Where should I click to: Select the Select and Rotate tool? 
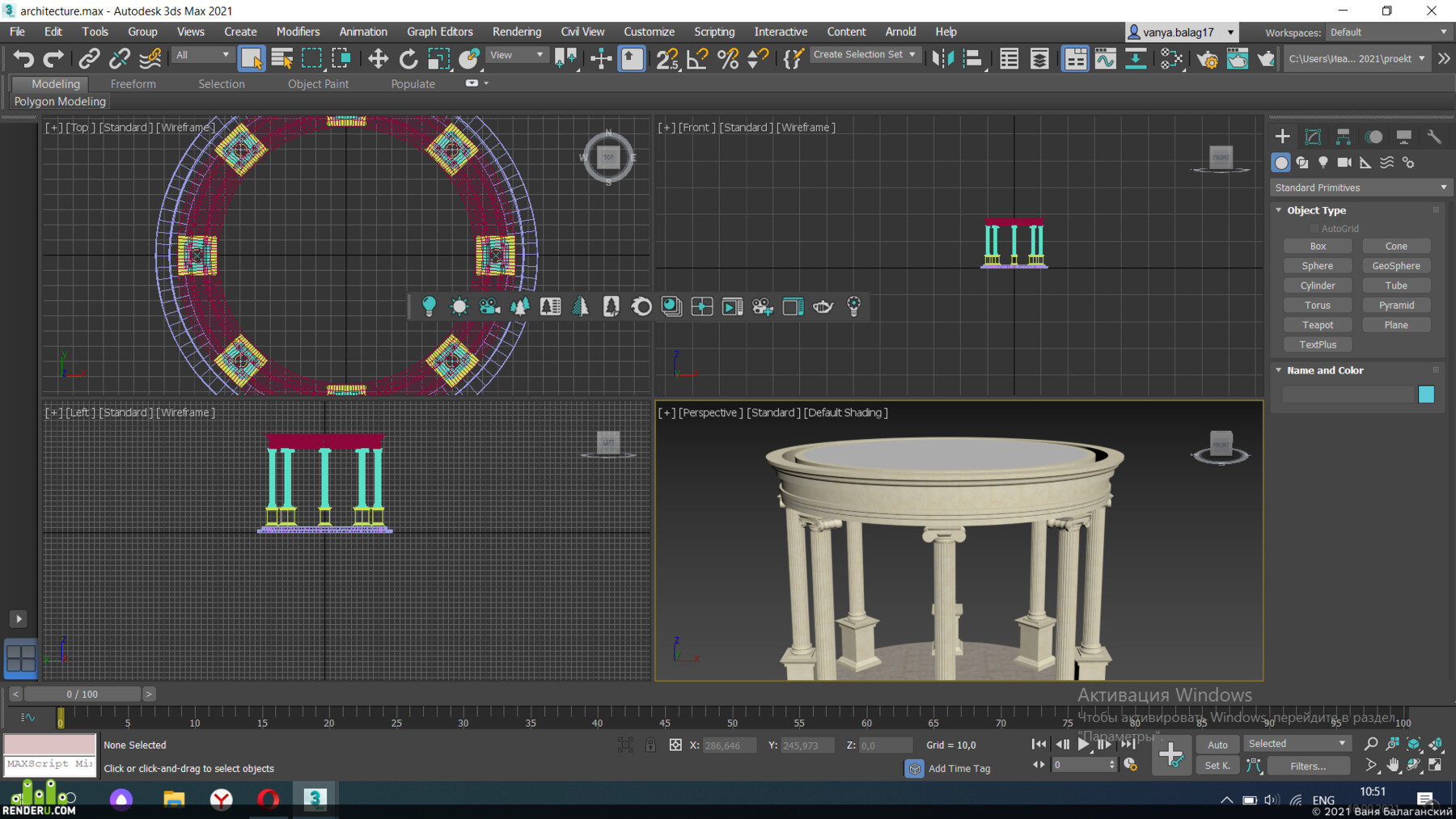[408, 58]
